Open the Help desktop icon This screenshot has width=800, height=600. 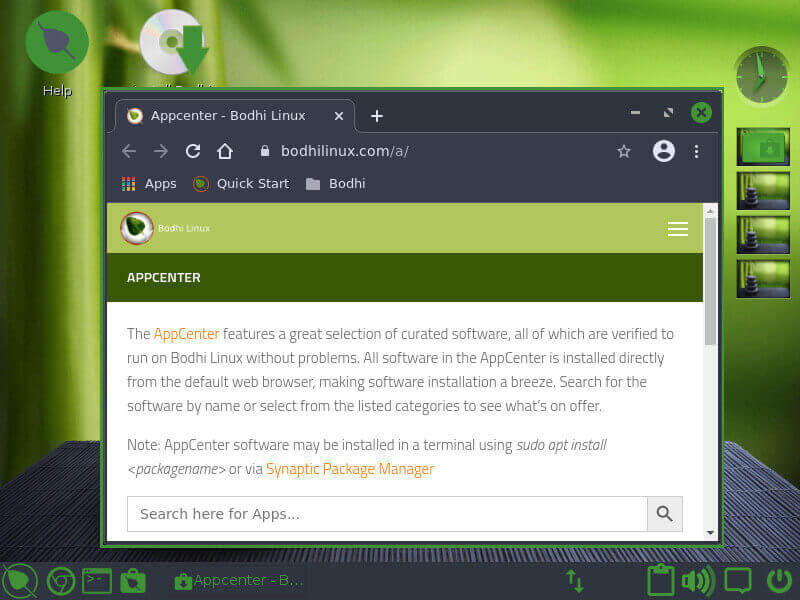coord(57,54)
